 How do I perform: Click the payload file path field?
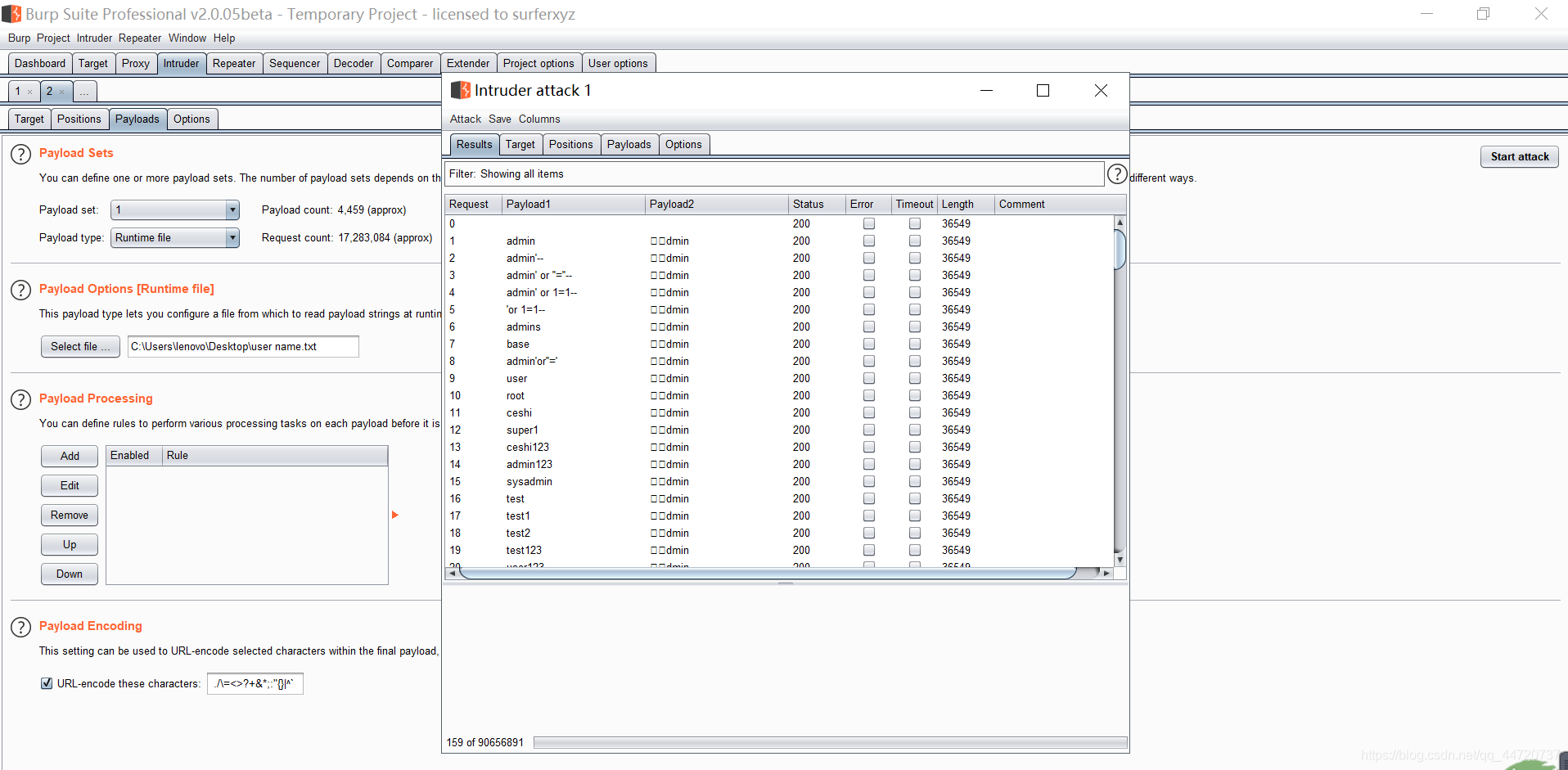(x=243, y=347)
